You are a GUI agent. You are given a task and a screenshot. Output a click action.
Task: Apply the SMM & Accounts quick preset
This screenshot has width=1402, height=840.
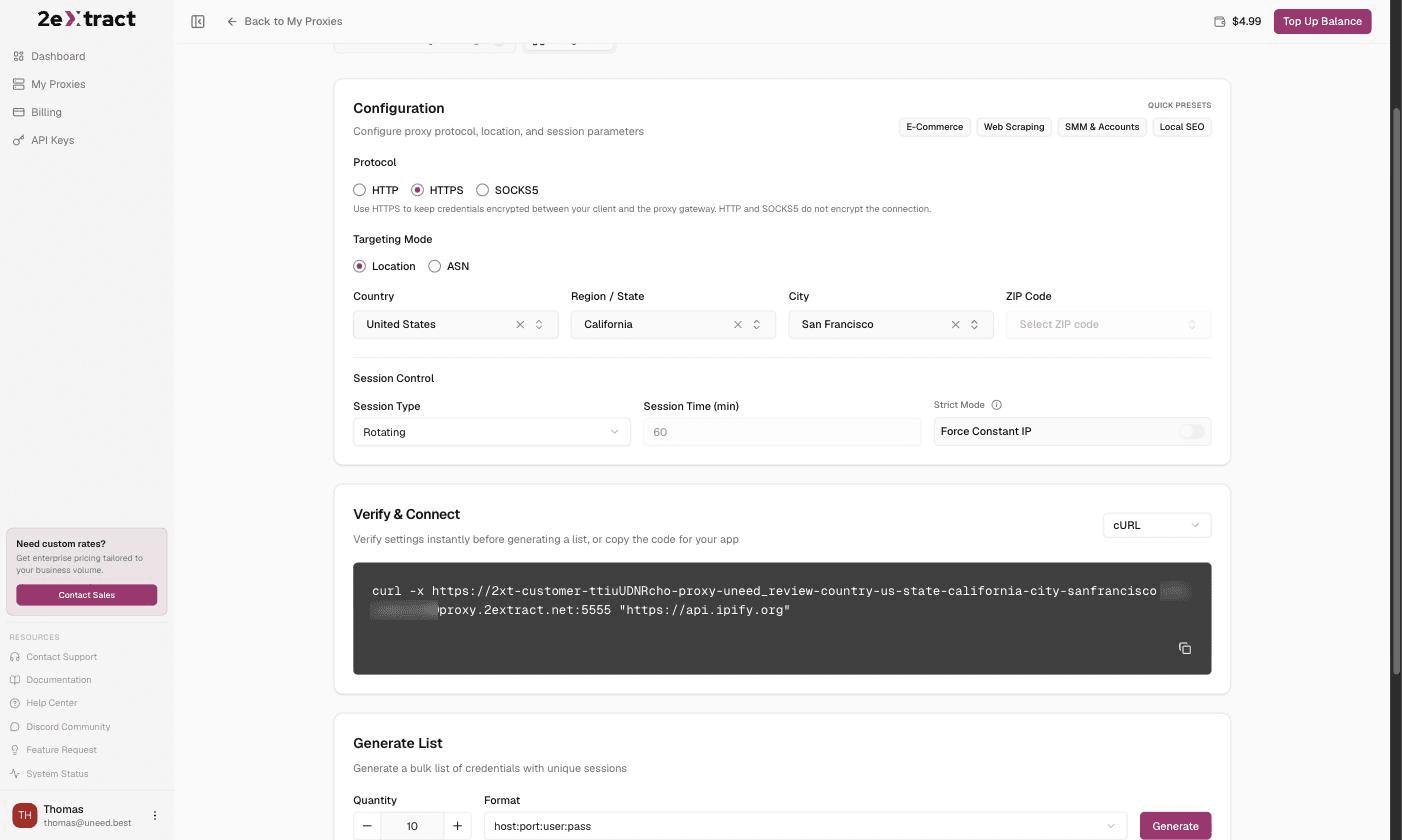[1101, 127]
